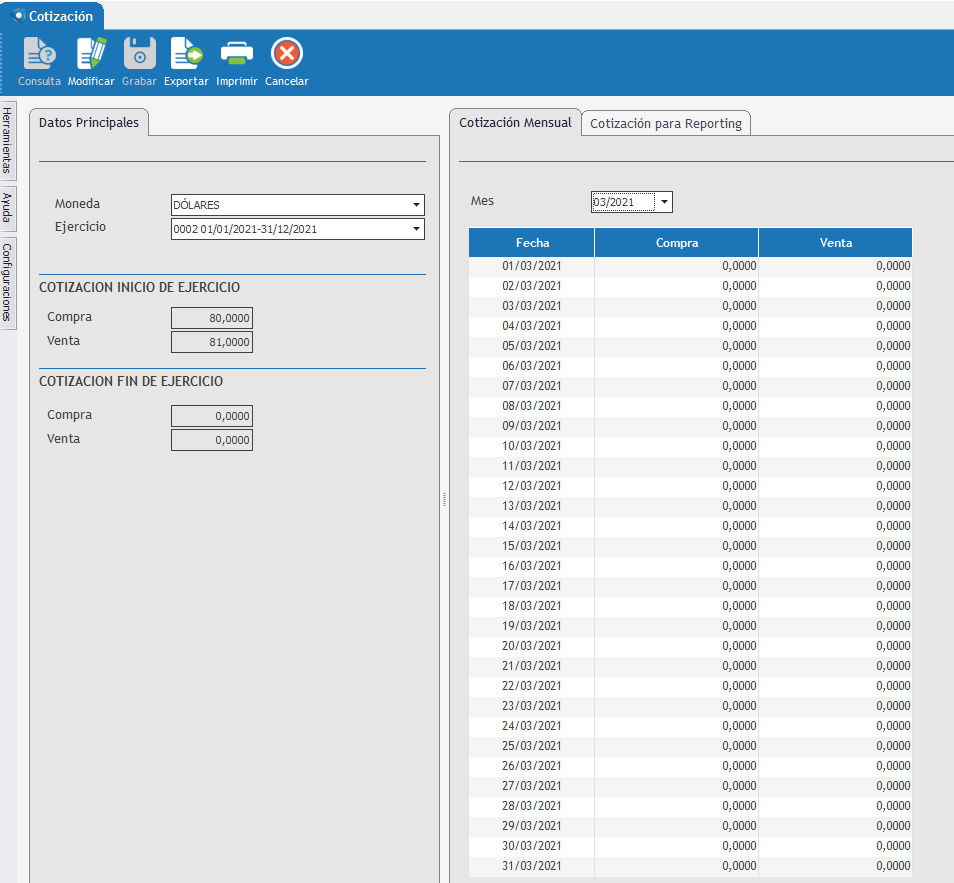
Task: Open the Herramientas side panel
Action: tap(8, 140)
